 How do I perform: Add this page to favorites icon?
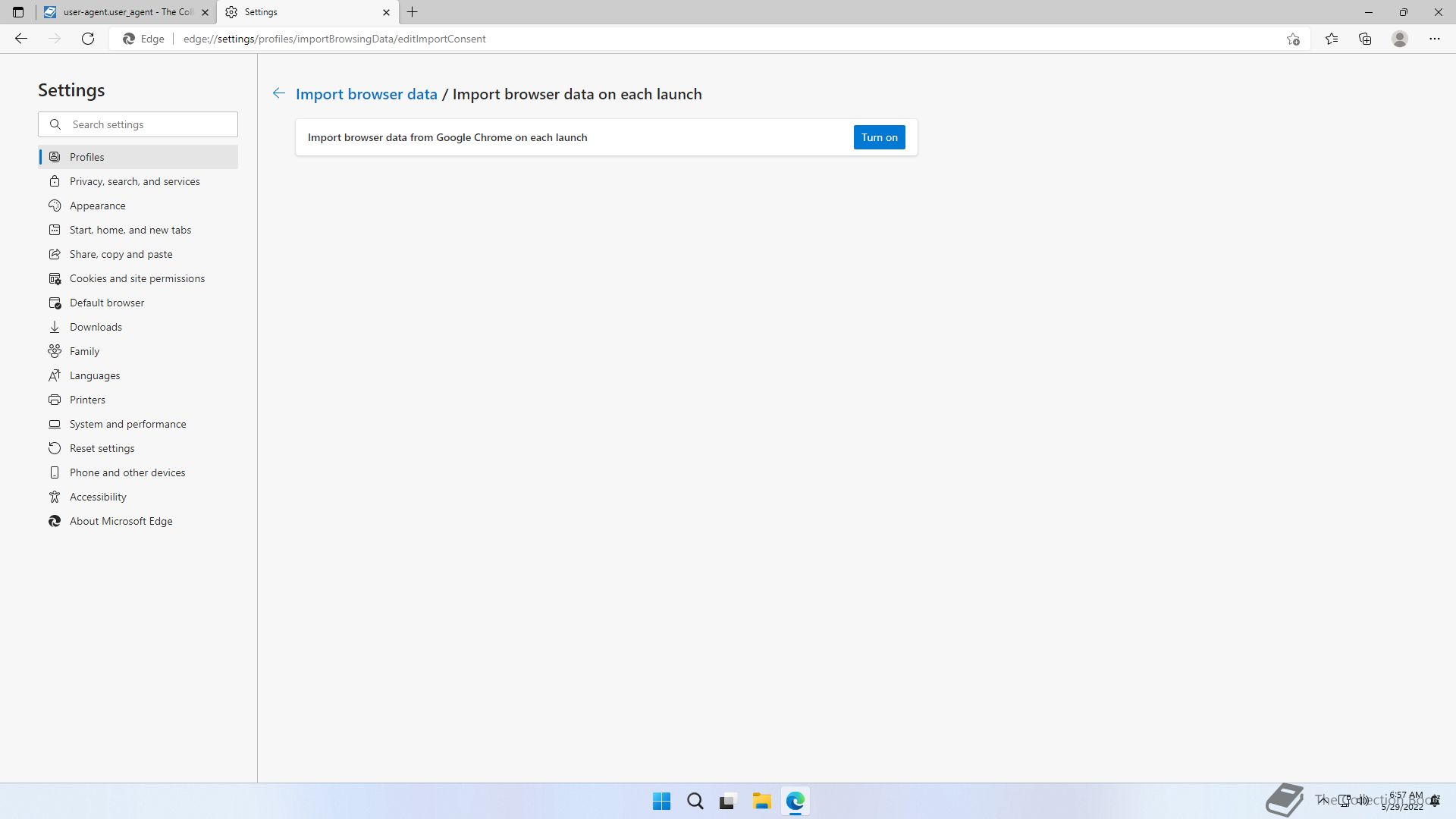(x=1293, y=39)
